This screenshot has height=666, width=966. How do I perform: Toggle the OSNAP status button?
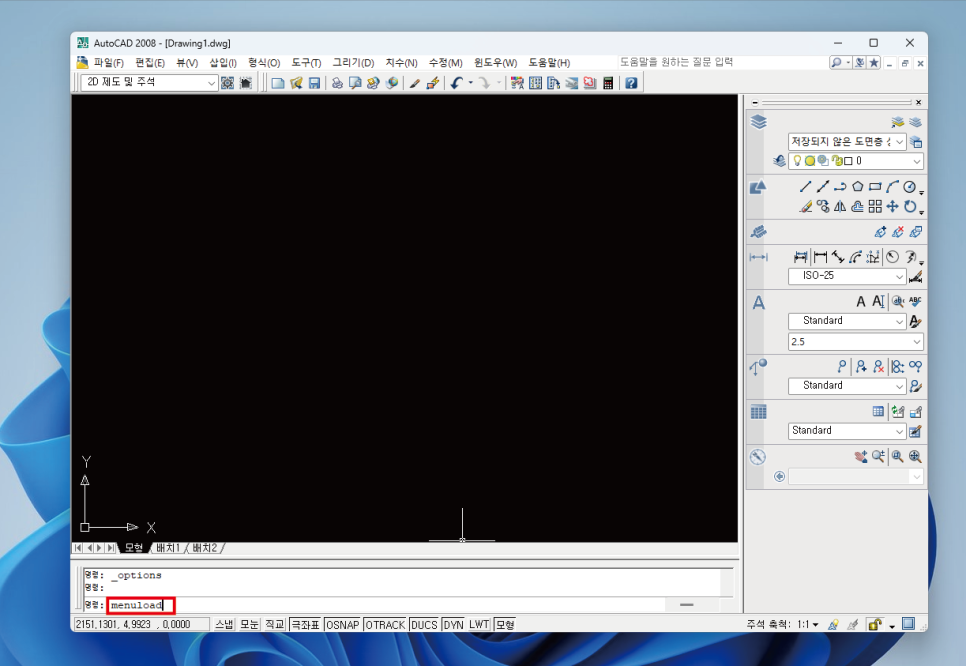343,624
